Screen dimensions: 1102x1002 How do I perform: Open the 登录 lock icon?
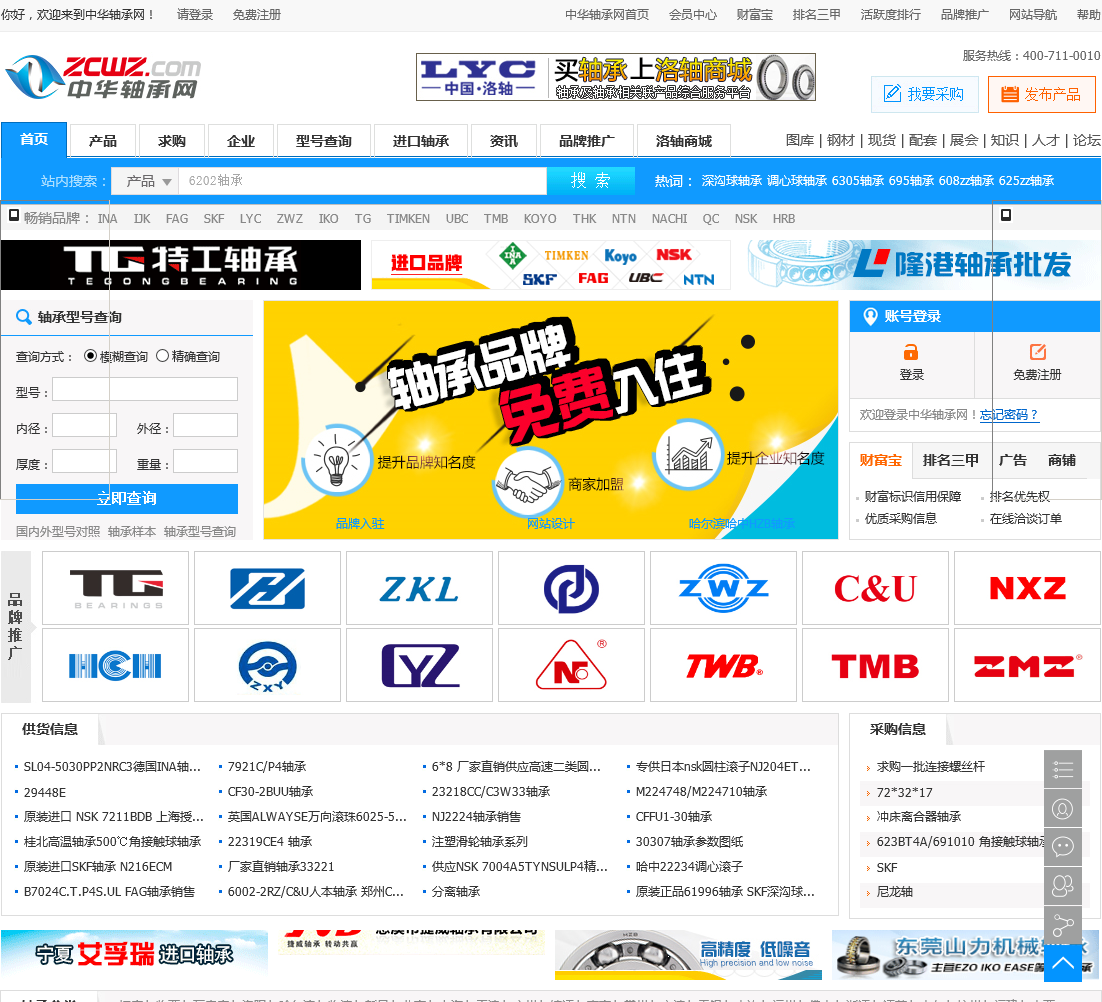911,352
